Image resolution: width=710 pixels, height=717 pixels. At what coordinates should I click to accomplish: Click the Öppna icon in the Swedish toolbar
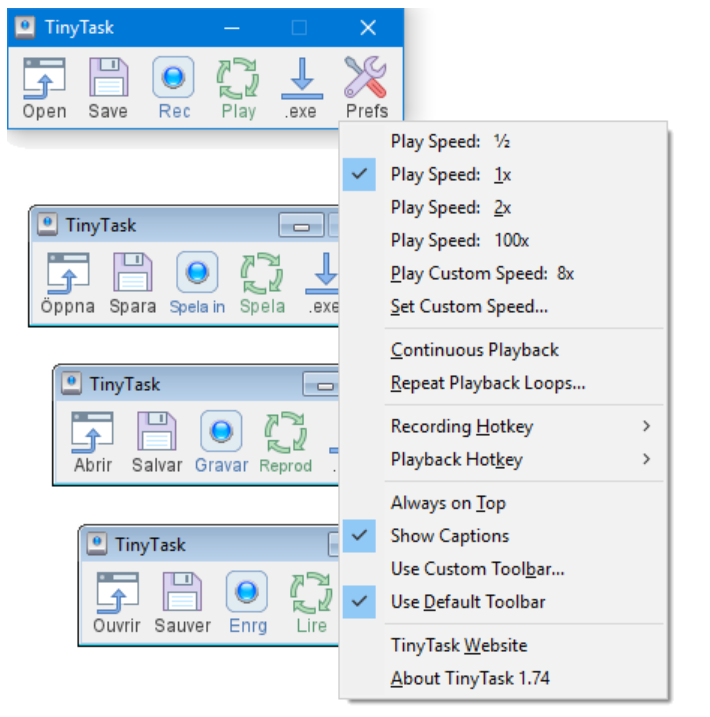68,273
